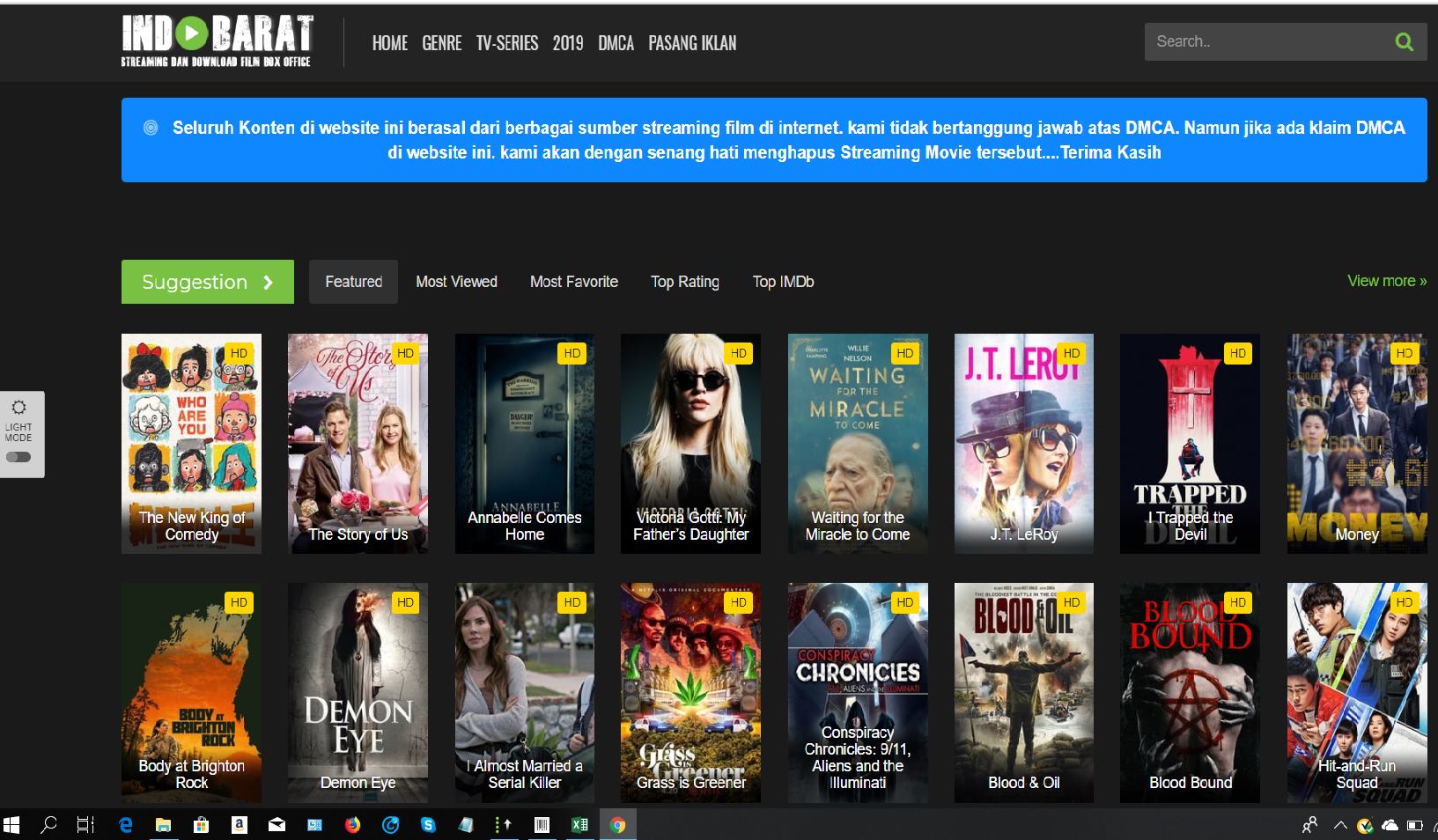Switch to the Top IMDb tab
This screenshot has height=840, width=1438.
pyautogui.click(x=783, y=282)
